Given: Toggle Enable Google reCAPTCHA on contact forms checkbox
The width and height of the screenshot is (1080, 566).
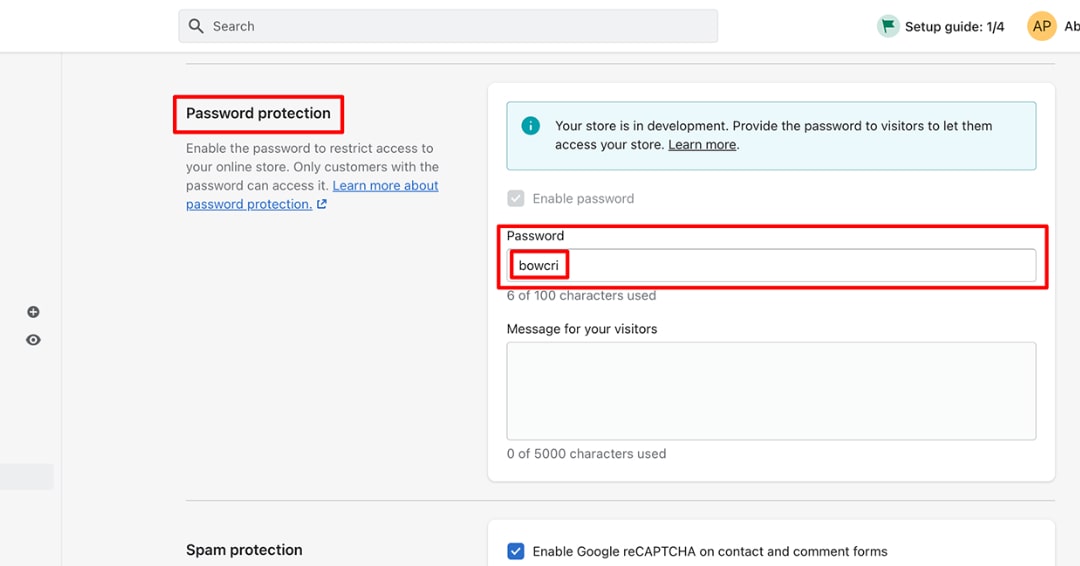Looking at the screenshot, I should click(516, 551).
